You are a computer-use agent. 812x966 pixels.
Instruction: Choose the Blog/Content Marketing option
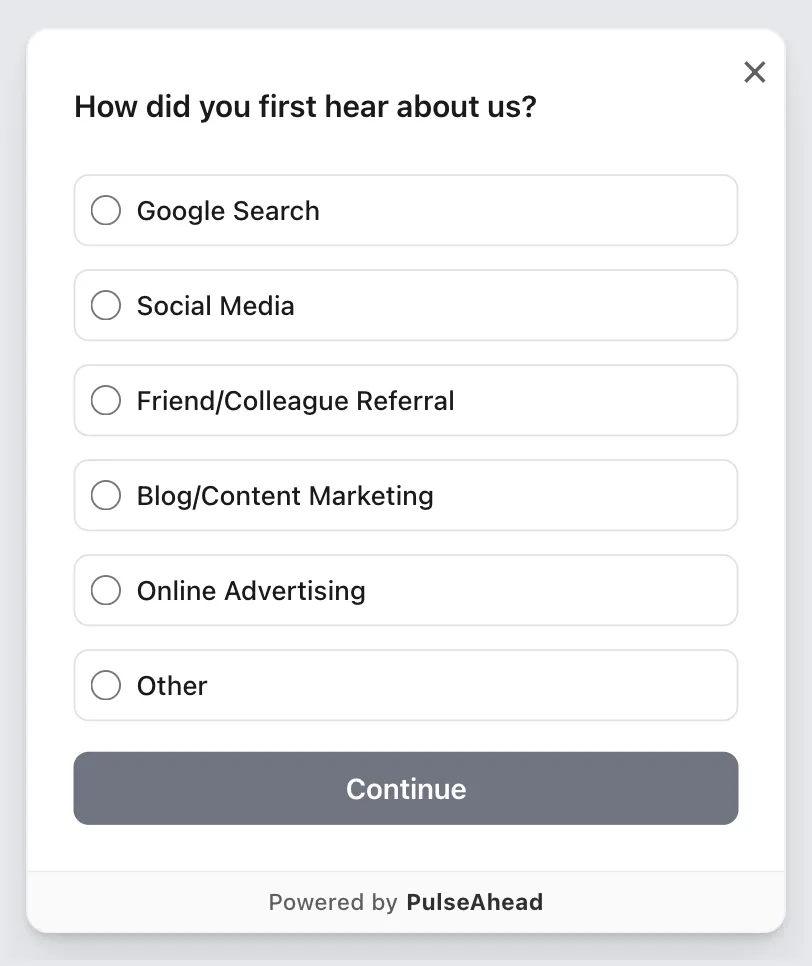(x=406, y=495)
